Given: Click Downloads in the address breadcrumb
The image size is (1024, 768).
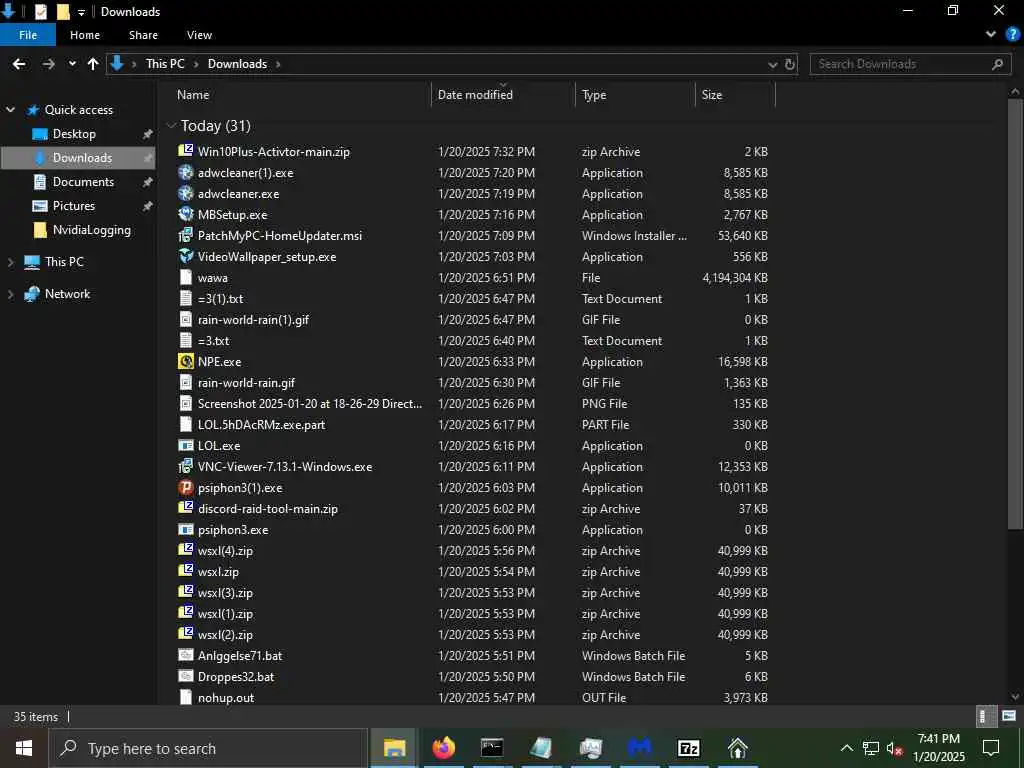Looking at the screenshot, I should [x=237, y=64].
